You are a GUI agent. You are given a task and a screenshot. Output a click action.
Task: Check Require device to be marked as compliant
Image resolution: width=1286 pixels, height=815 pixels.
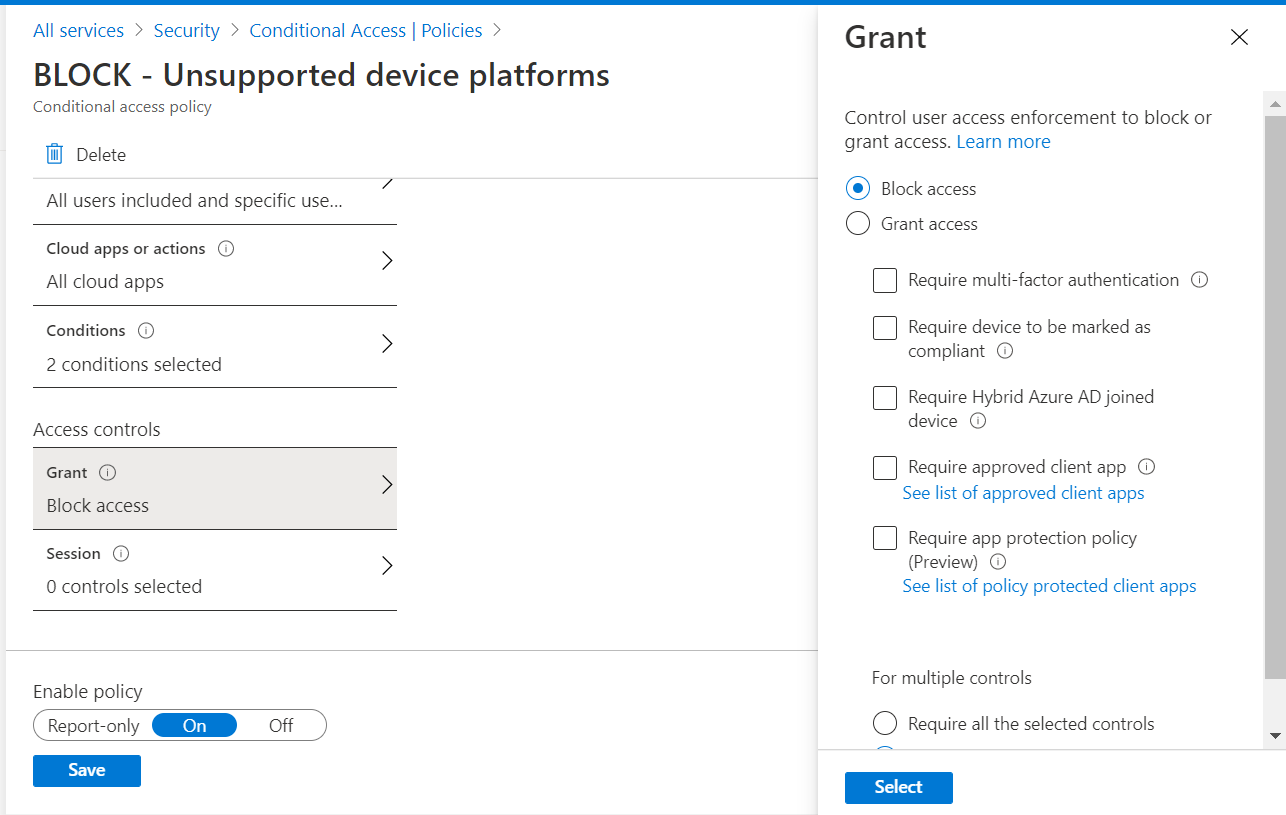885,328
